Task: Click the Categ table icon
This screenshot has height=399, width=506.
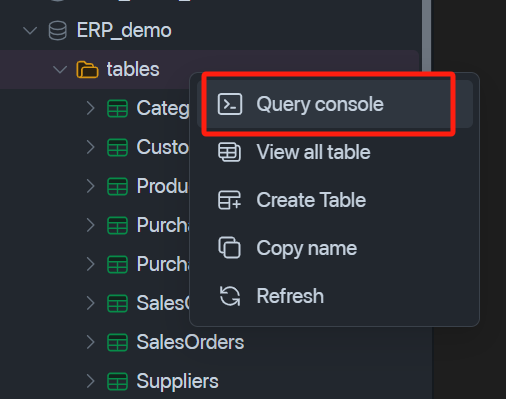Action: point(117,109)
